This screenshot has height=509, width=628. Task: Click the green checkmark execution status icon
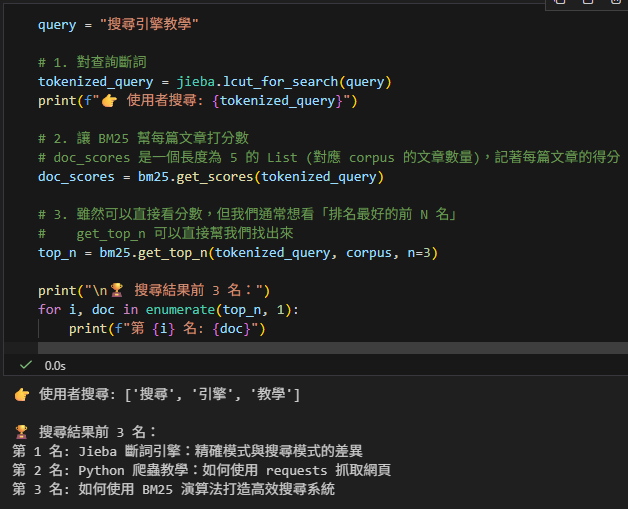pyautogui.click(x=26, y=365)
